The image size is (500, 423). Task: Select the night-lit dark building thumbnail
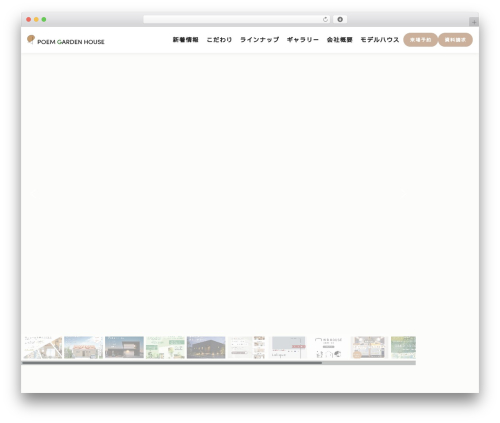point(206,347)
